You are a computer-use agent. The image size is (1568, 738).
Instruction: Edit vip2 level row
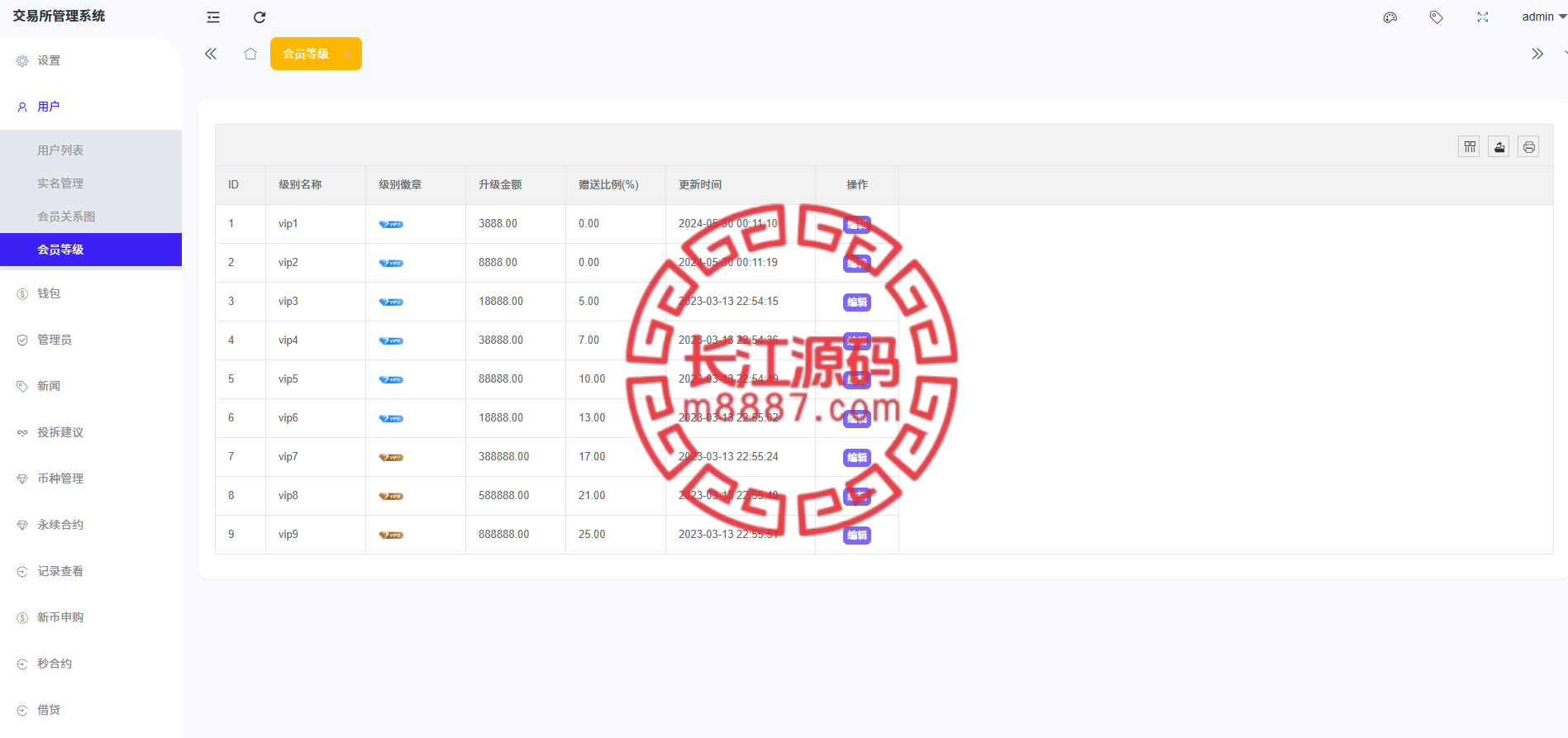pos(857,264)
